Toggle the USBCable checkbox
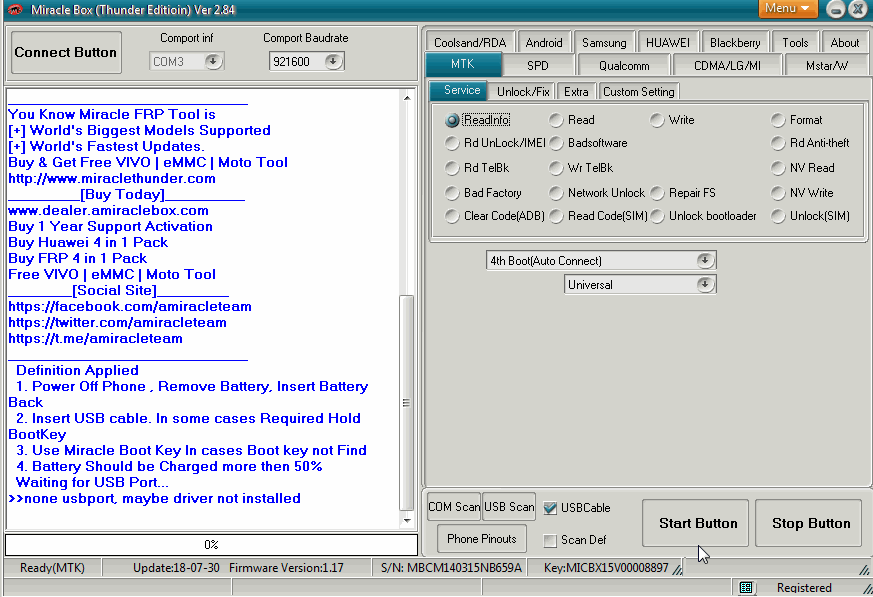The width and height of the screenshot is (873, 597). point(550,508)
